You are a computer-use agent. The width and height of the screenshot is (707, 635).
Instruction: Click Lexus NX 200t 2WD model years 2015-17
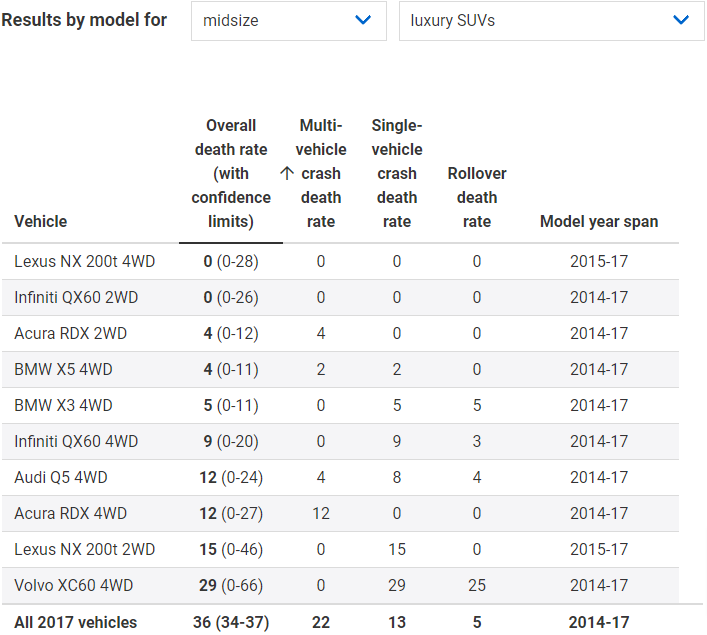tap(599, 550)
